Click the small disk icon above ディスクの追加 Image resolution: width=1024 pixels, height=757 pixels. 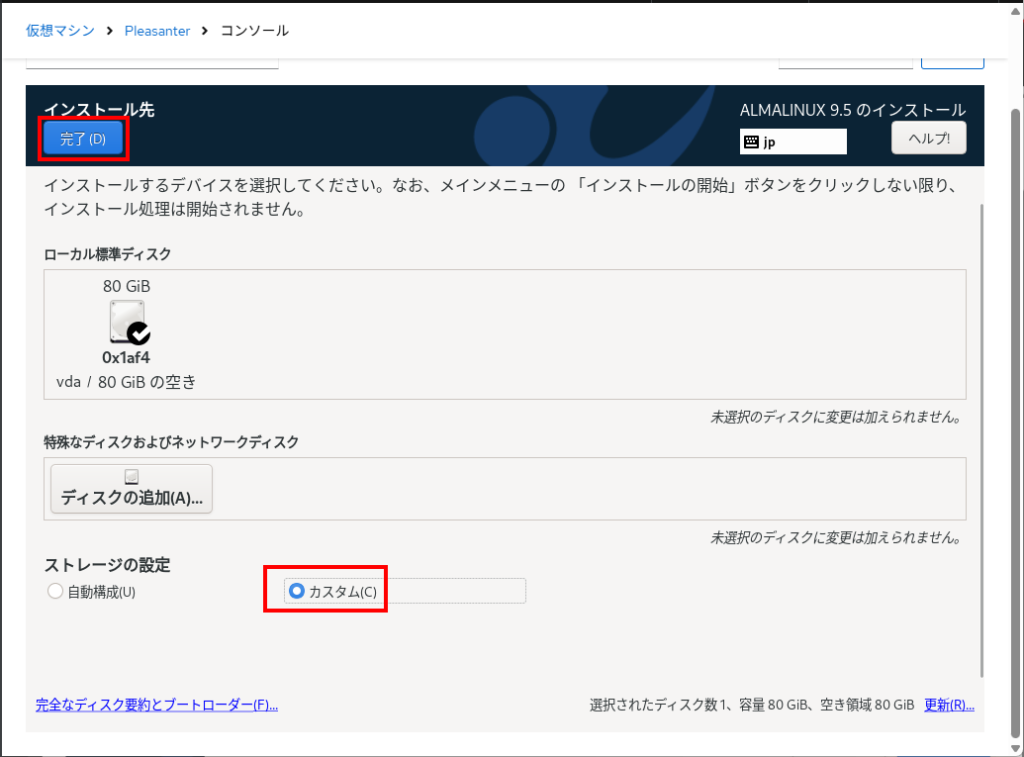click(131, 476)
